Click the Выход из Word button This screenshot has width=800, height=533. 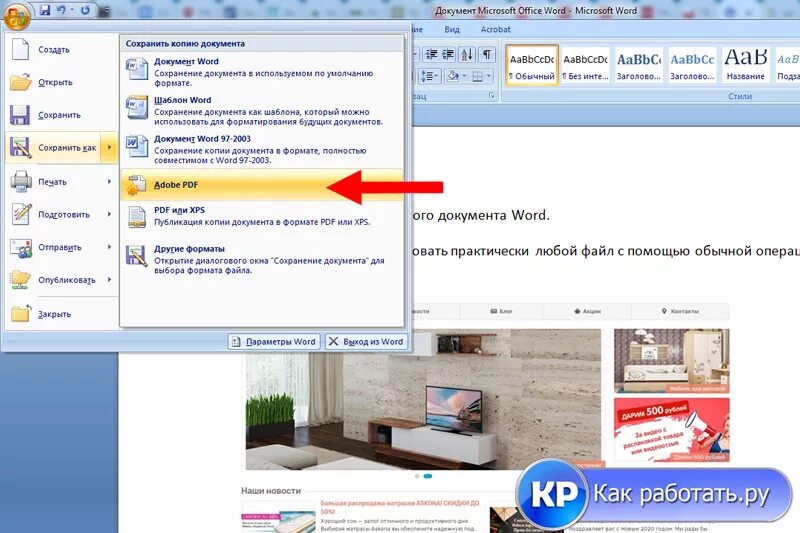(366, 342)
